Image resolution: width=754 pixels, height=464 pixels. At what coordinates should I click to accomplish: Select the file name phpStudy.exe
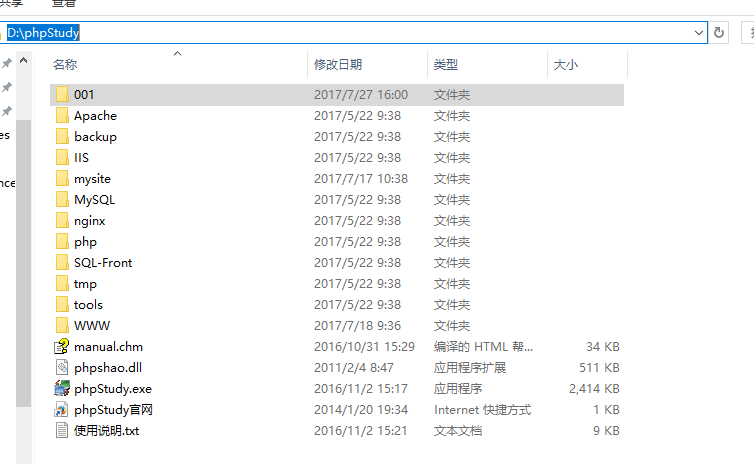click(x=113, y=389)
